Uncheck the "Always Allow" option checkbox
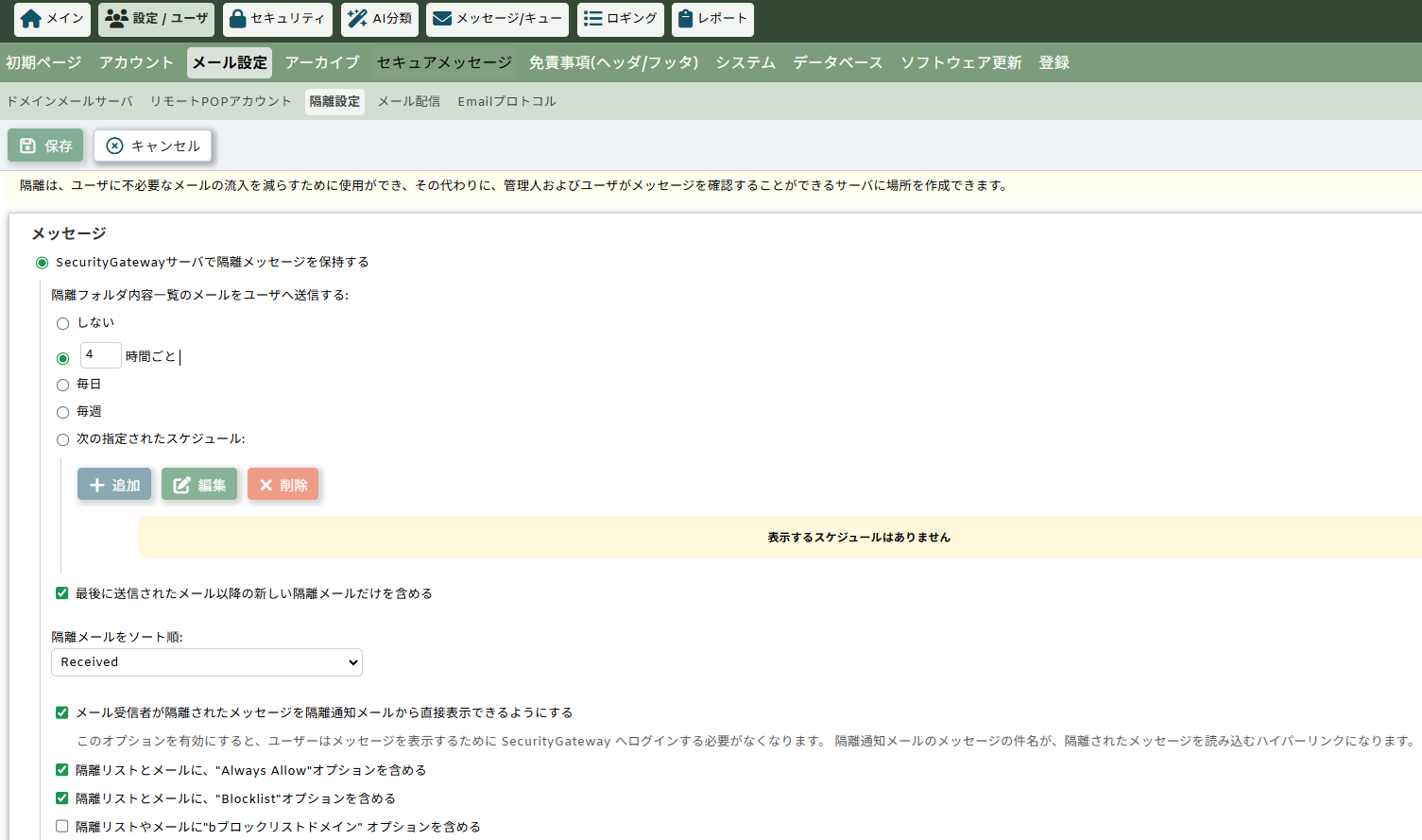The image size is (1422, 840). pyautogui.click(x=62, y=770)
